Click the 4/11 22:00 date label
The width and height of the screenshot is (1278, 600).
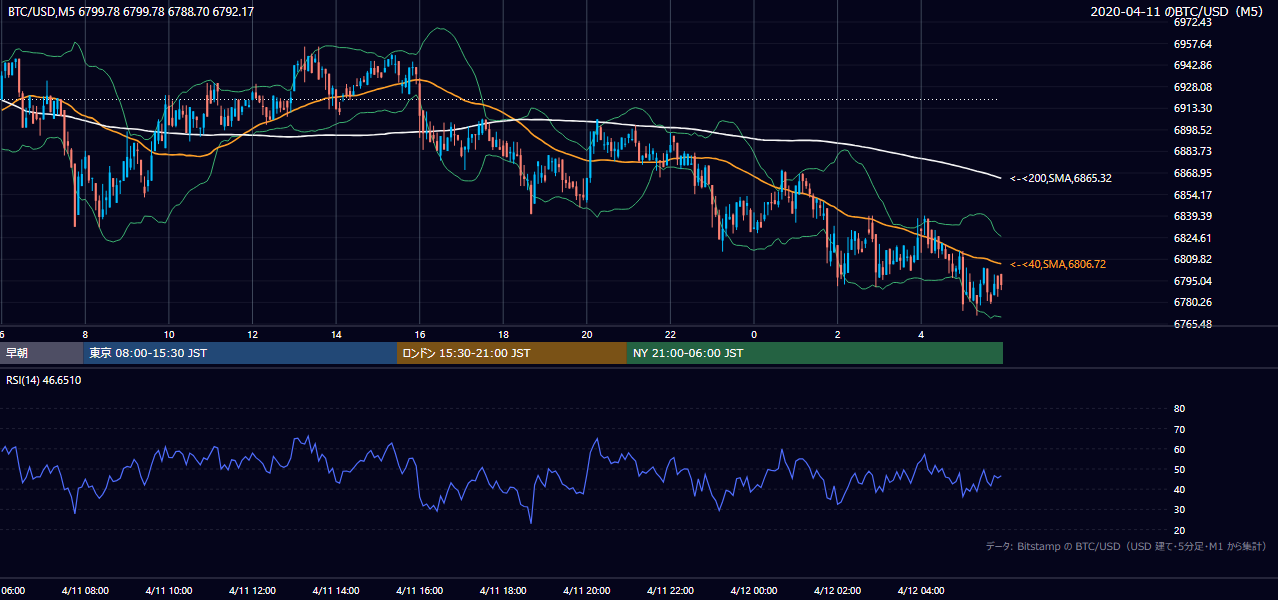670,590
